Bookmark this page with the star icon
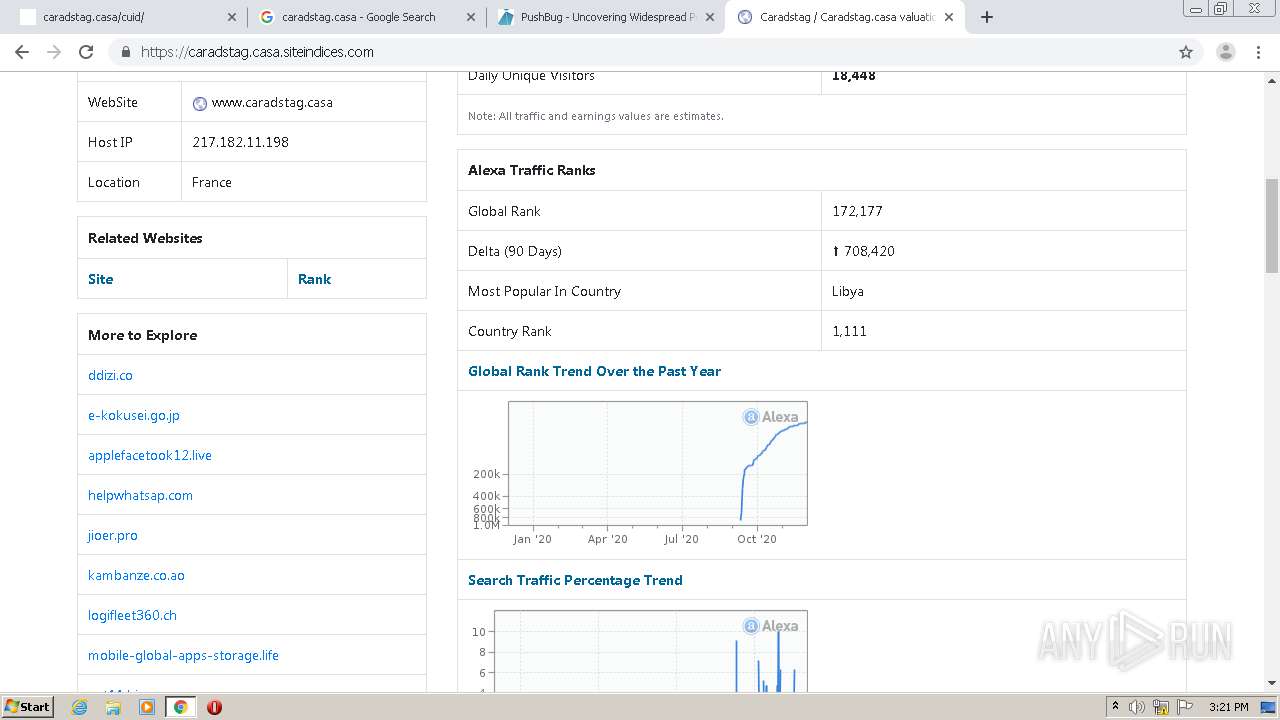 pos(1186,52)
